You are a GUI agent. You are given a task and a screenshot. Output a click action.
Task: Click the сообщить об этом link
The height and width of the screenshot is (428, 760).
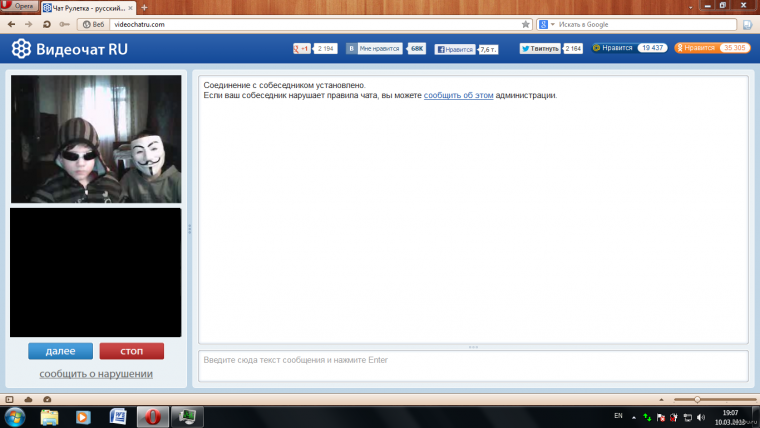(x=458, y=96)
